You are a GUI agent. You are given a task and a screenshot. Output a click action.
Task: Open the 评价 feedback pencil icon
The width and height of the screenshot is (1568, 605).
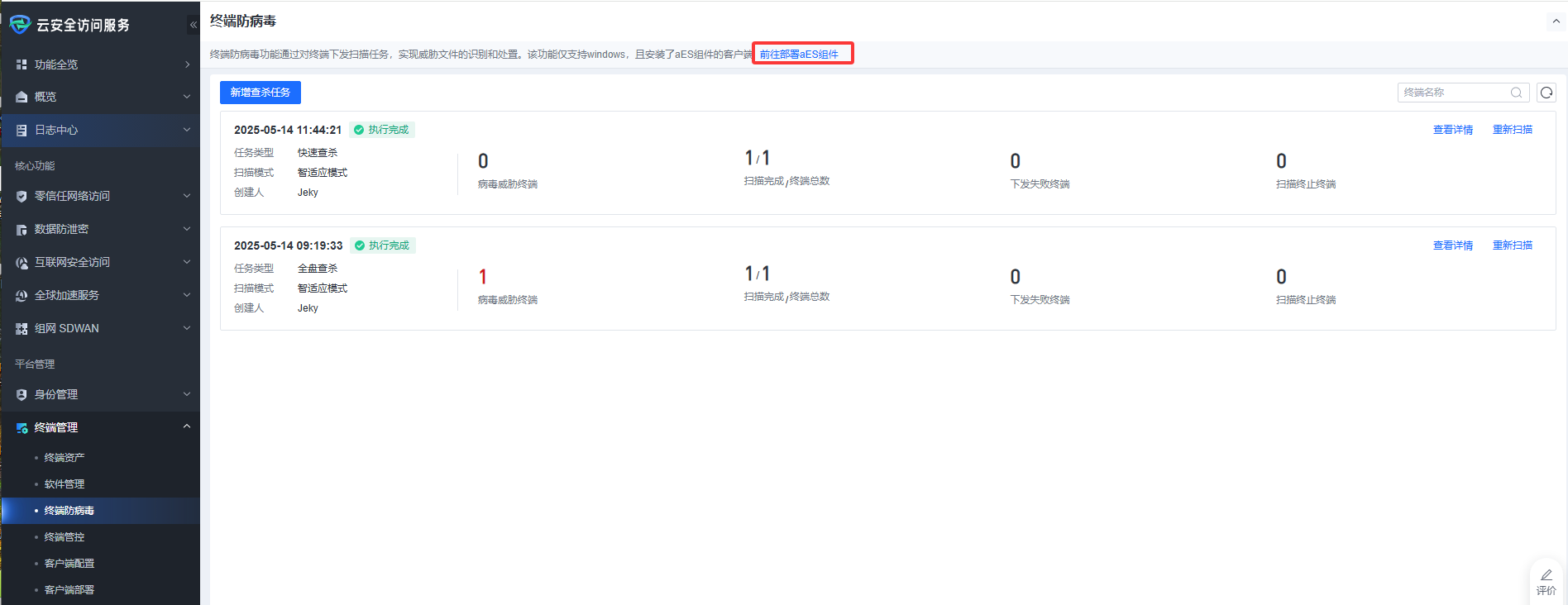tap(1546, 575)
